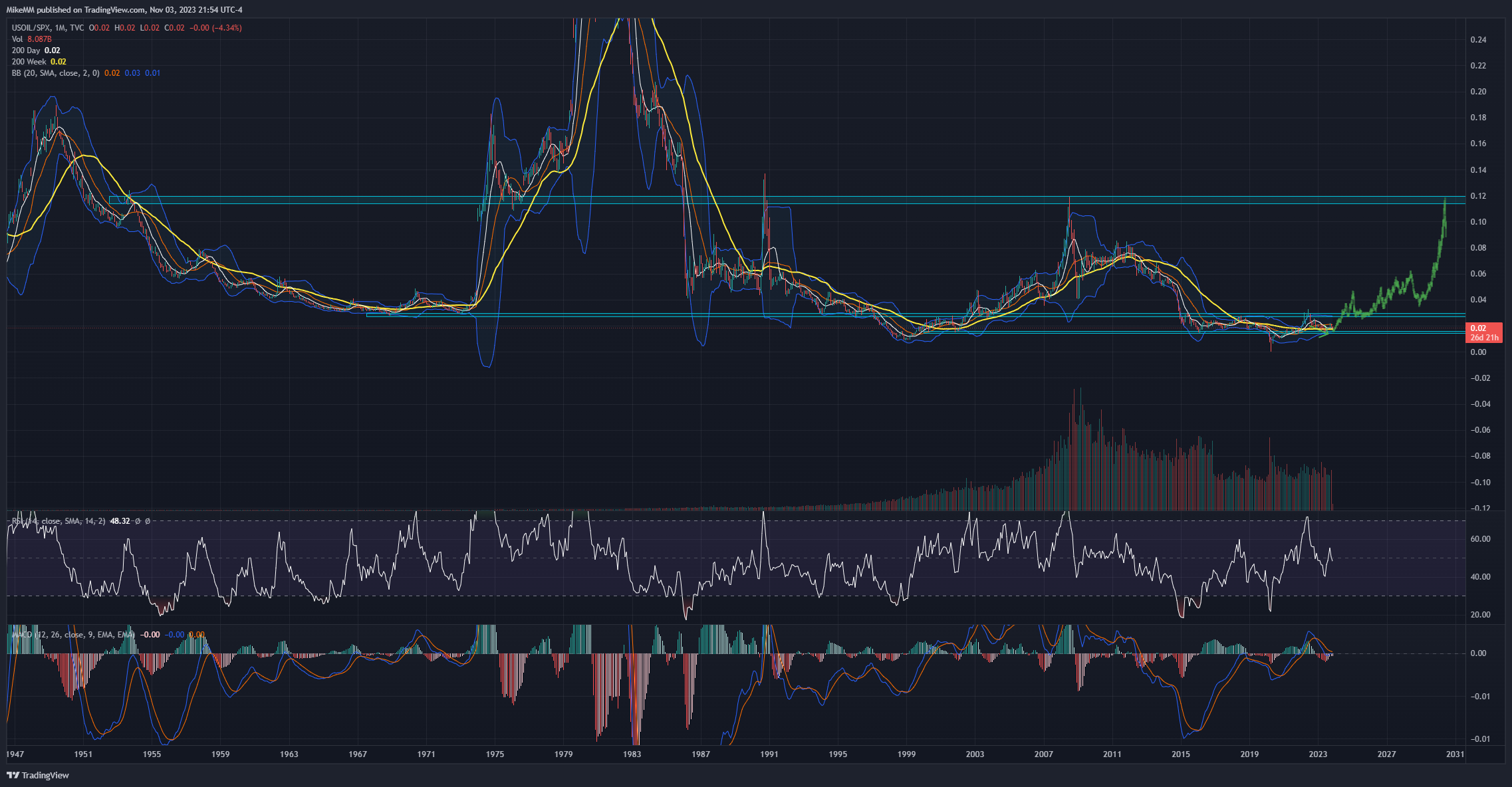Viewport: 1512px width, 787px height.
Task: Click the 0.16 price axis label
Action: pos(1478,144)
